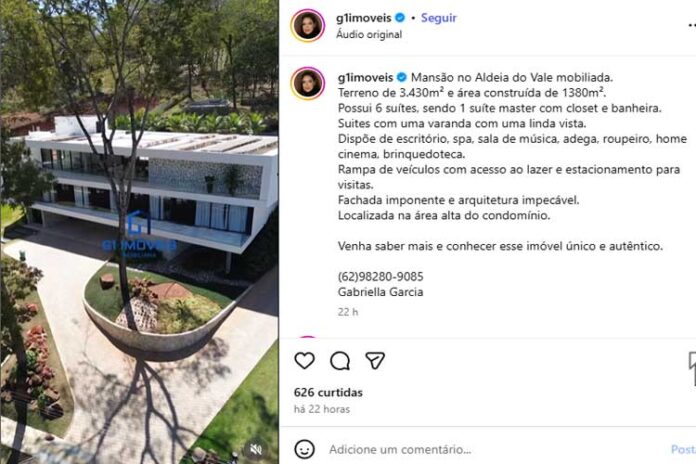Viewport: 696px width, 464px height.
Task: Click the "há 22 horas" timestamp
Action: tap(322, 409)
